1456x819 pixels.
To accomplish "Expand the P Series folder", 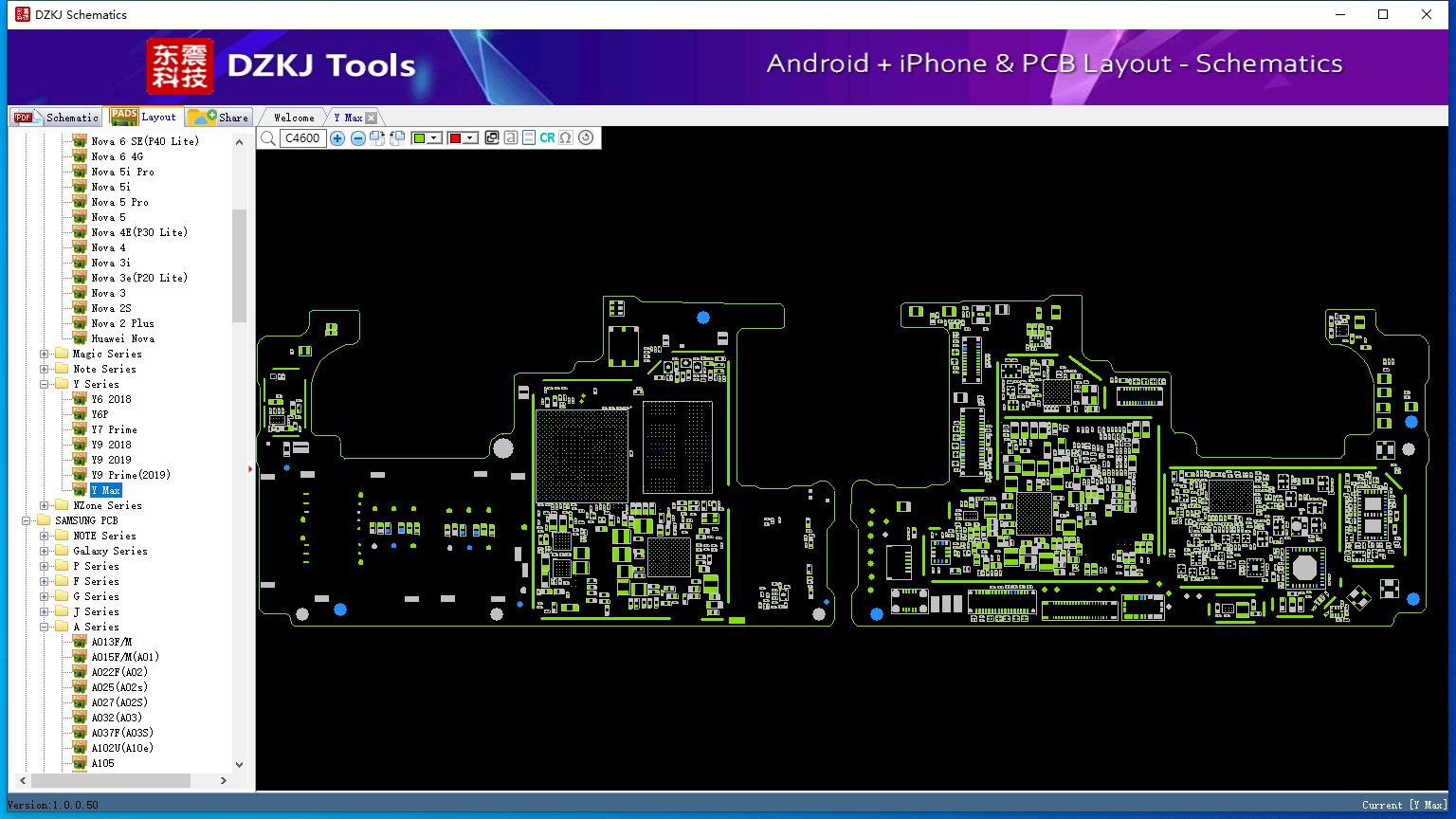I will click(x=44, y=566).
